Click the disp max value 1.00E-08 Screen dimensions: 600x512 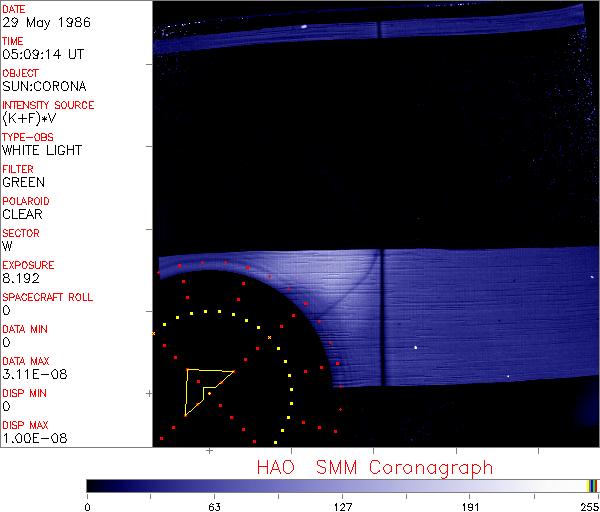33,439
